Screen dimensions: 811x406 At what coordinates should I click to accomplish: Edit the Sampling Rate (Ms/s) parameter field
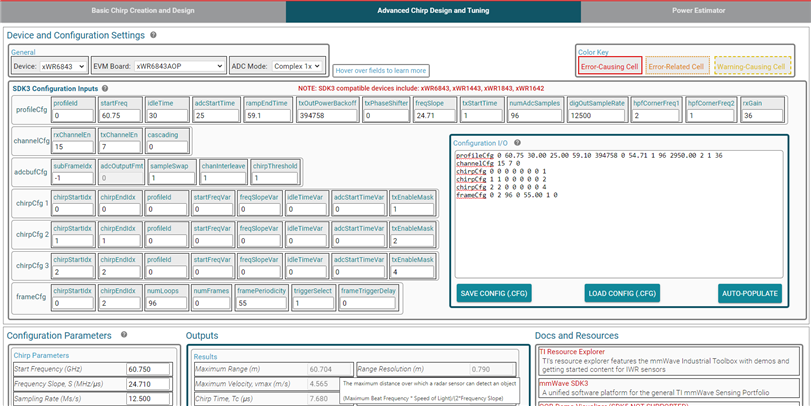coord(148,399)
